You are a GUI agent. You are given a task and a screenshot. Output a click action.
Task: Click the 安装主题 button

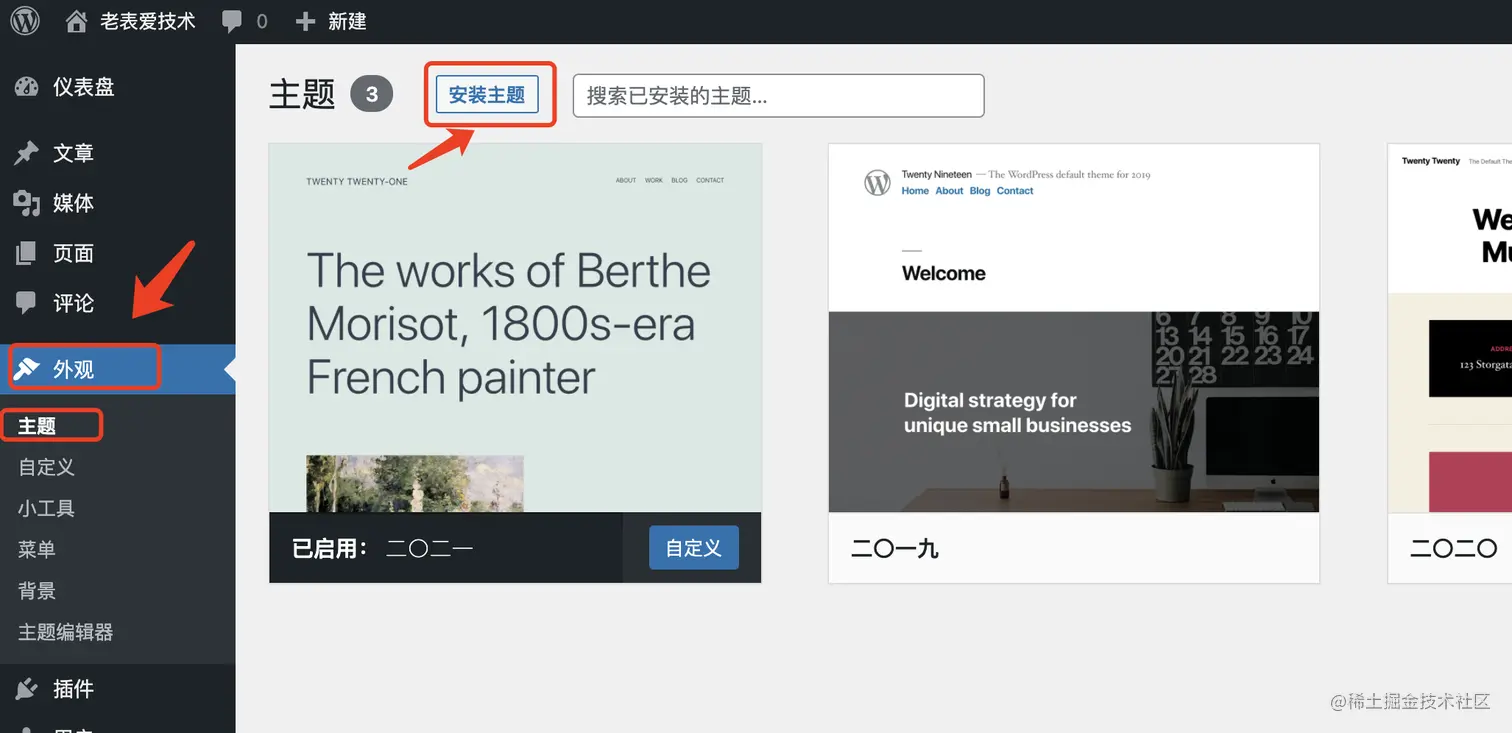(x=487, y=95)
